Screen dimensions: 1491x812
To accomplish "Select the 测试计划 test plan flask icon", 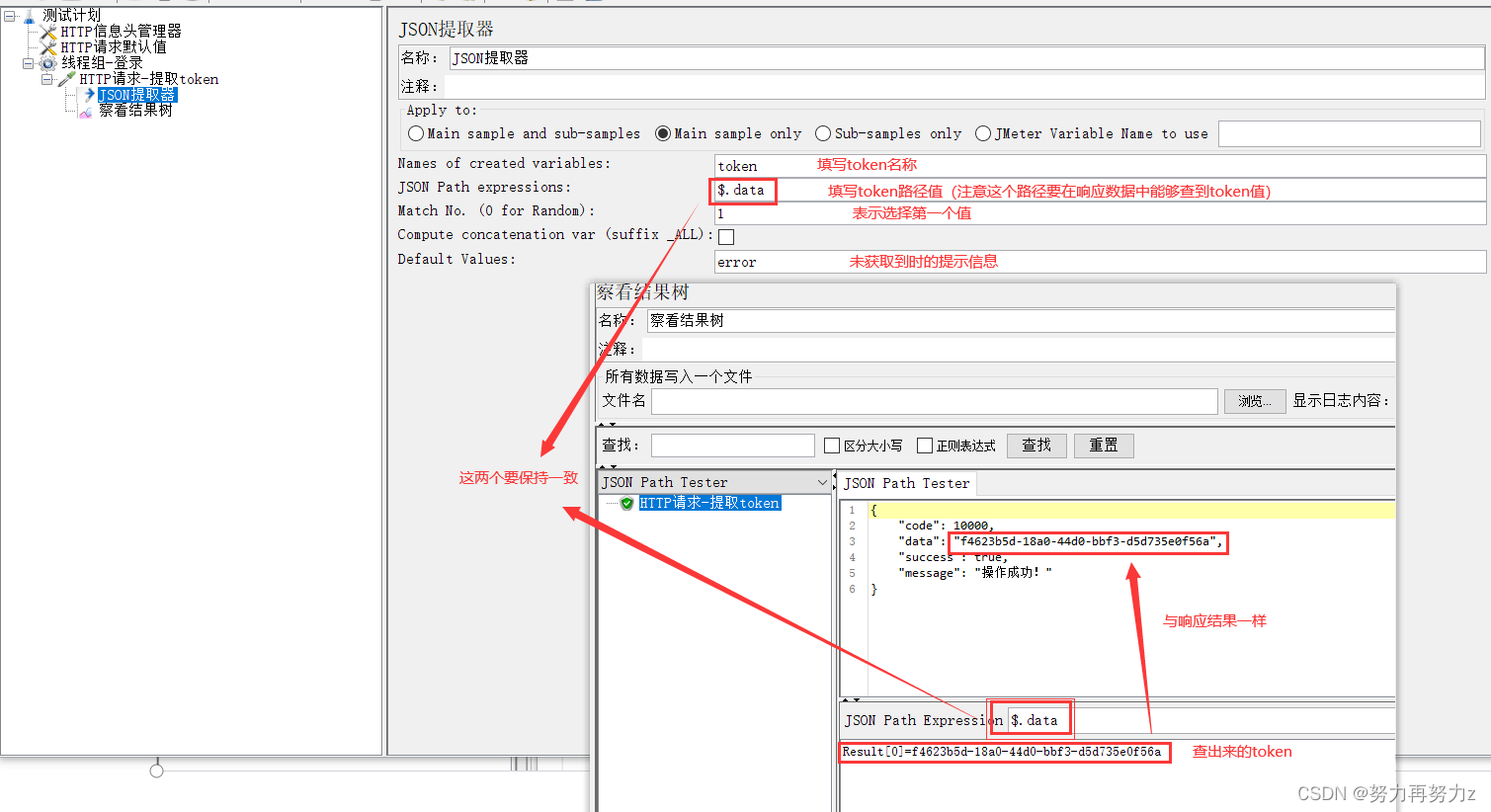I will [28, 15].
